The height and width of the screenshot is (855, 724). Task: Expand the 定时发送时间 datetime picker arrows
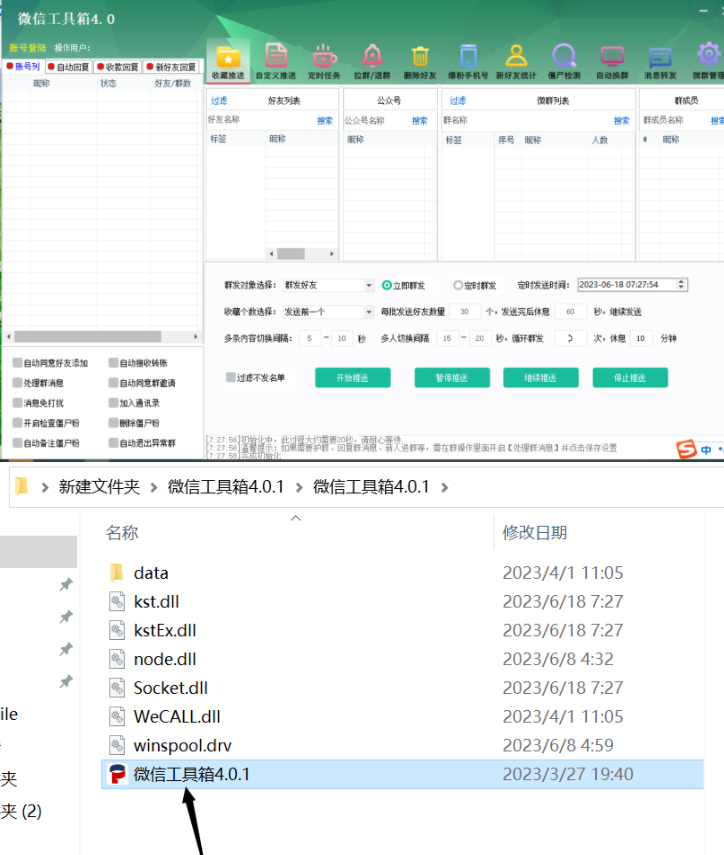click(x=682, y=285)
